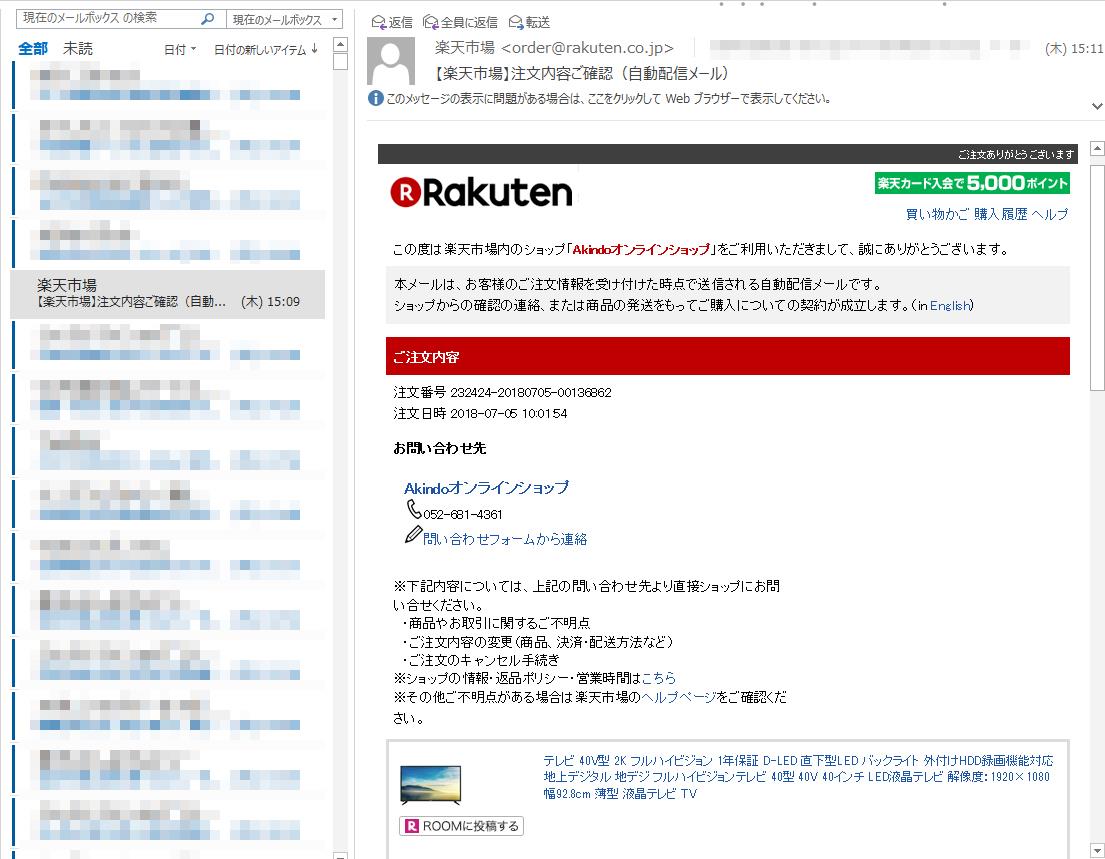Toggle 日付の新しいアイテム sort order
This screenshot has height=859, width=1105.
pyautogui.click(x=266, y=50)
